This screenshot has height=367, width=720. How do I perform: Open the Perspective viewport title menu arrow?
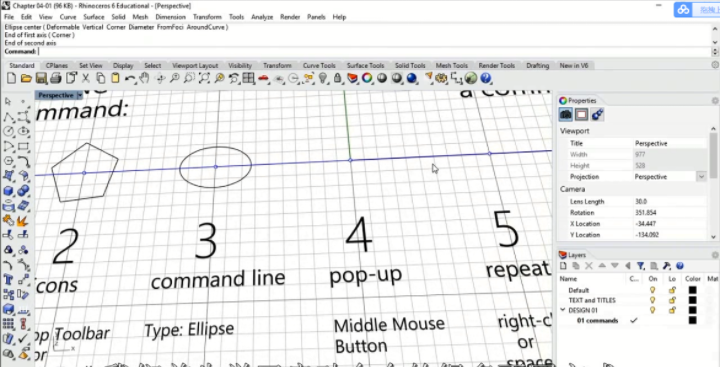point(79,95)
